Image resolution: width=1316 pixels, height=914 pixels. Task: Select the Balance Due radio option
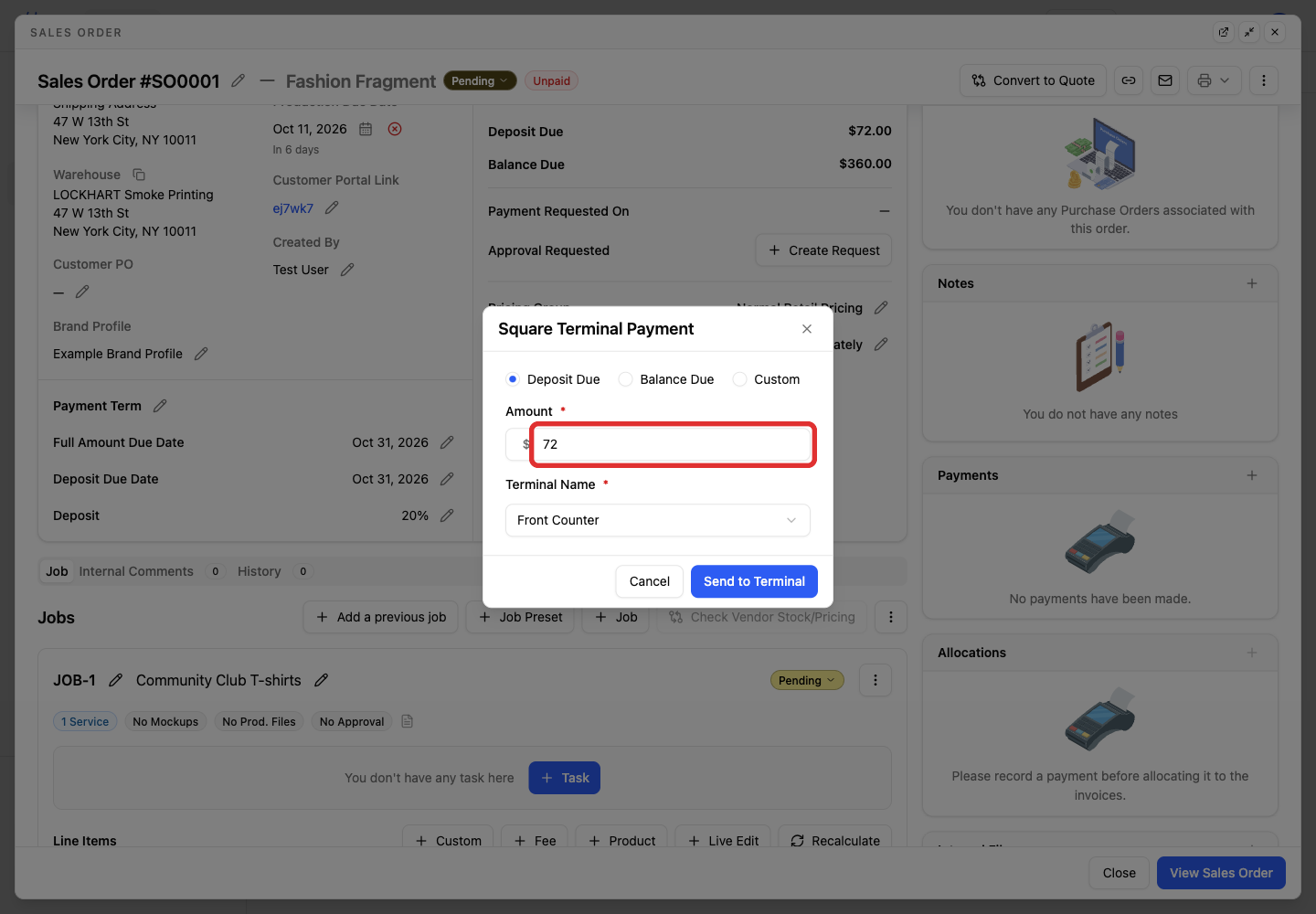pos(626,379)
